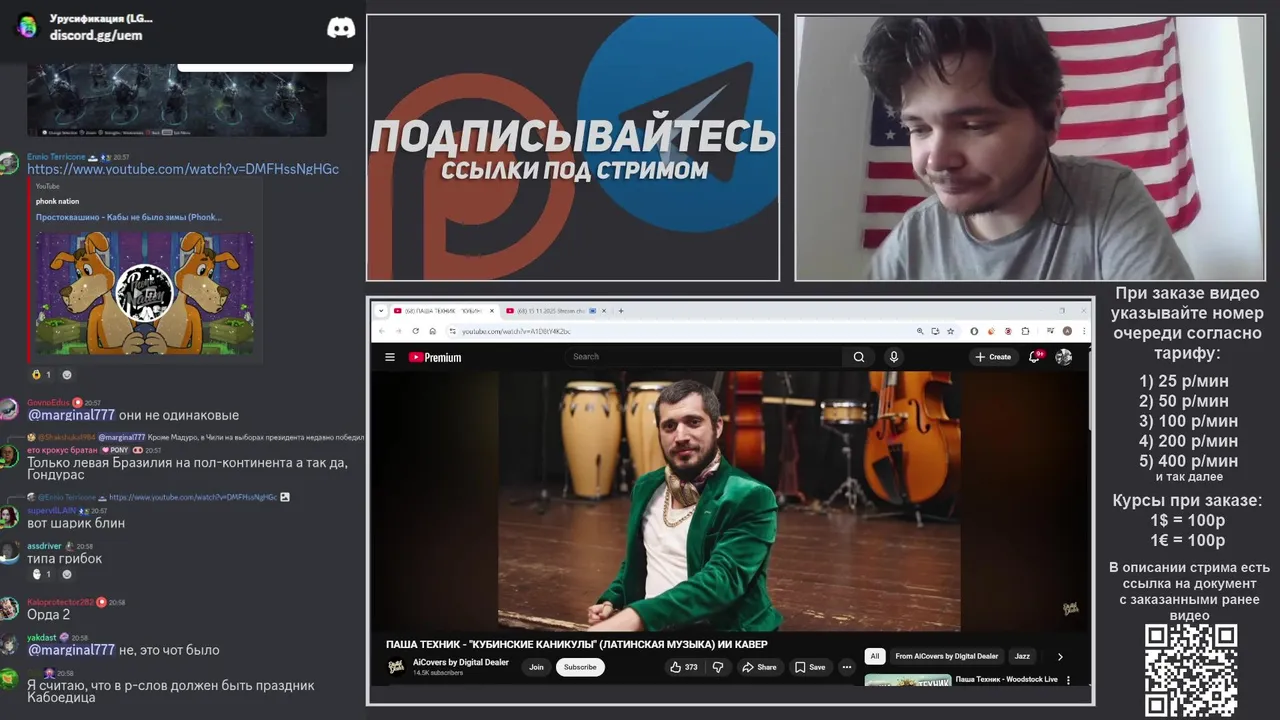Click the reaction with count 1 under embed
This screenshot has width=1280, height=720.
(41, 375)
